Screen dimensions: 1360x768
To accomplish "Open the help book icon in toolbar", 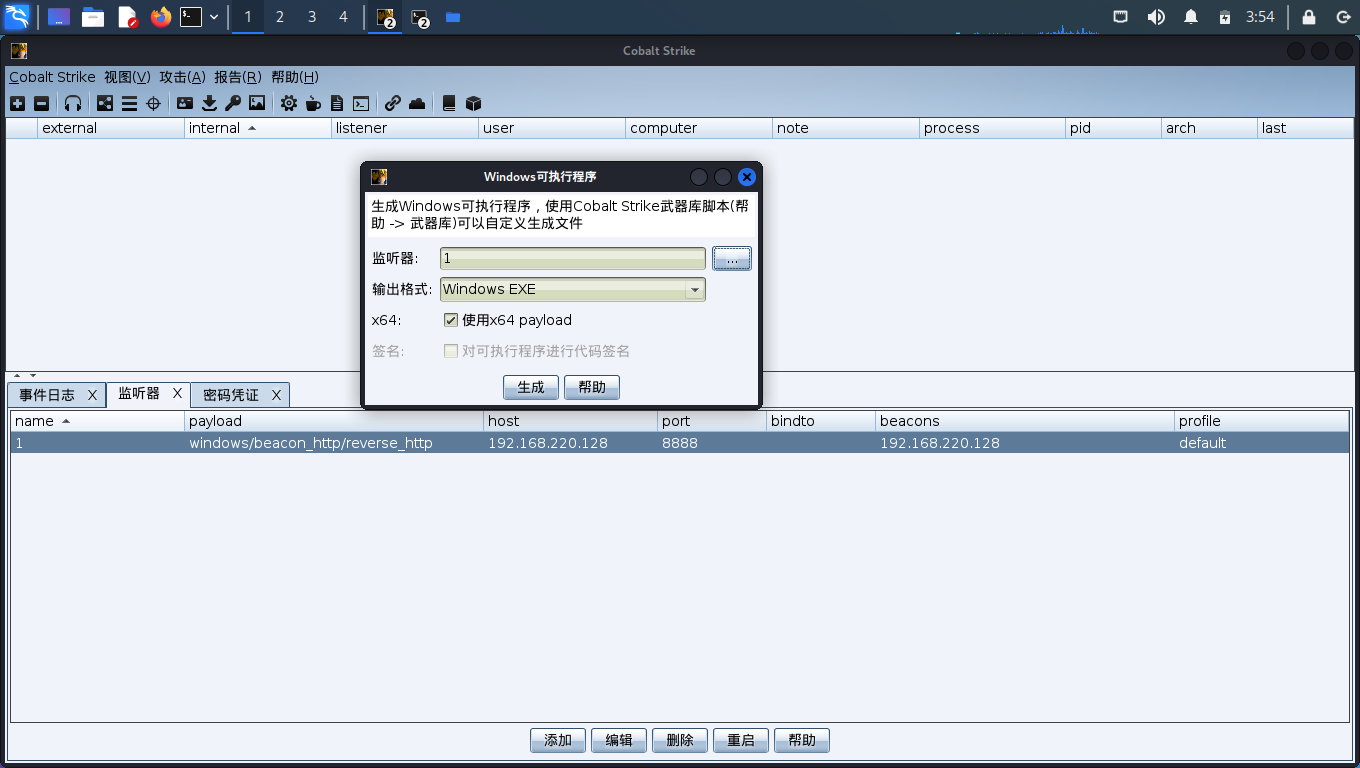I will pos(449,103).
